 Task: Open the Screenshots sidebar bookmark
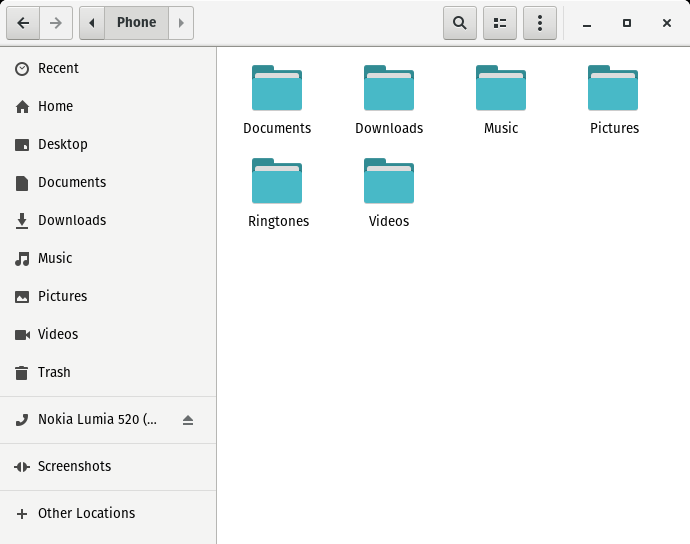pyautogui.click(x=74, y=466)
